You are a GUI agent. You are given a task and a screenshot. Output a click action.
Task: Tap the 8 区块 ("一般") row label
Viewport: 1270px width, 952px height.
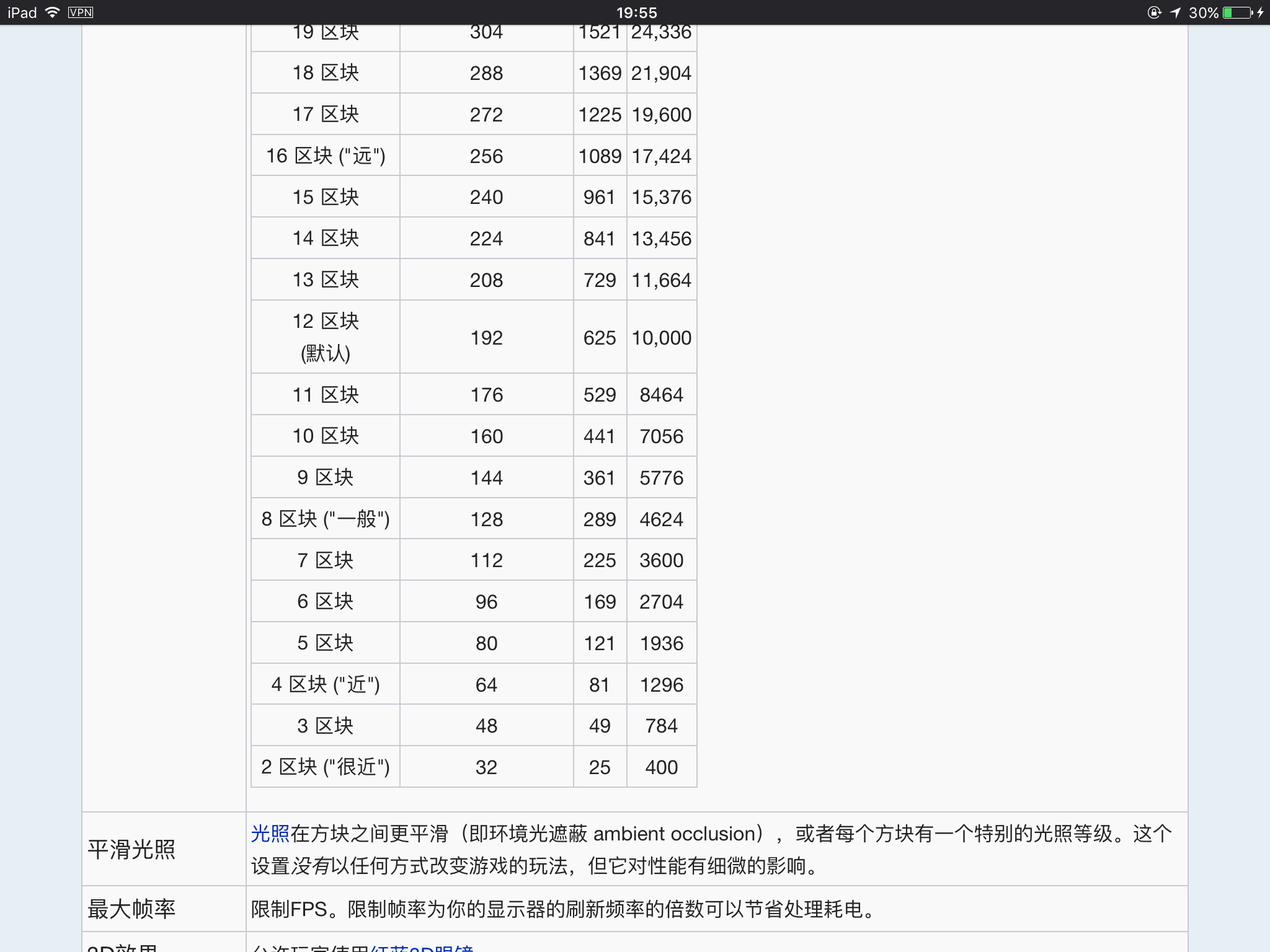(x=326, y=519)
